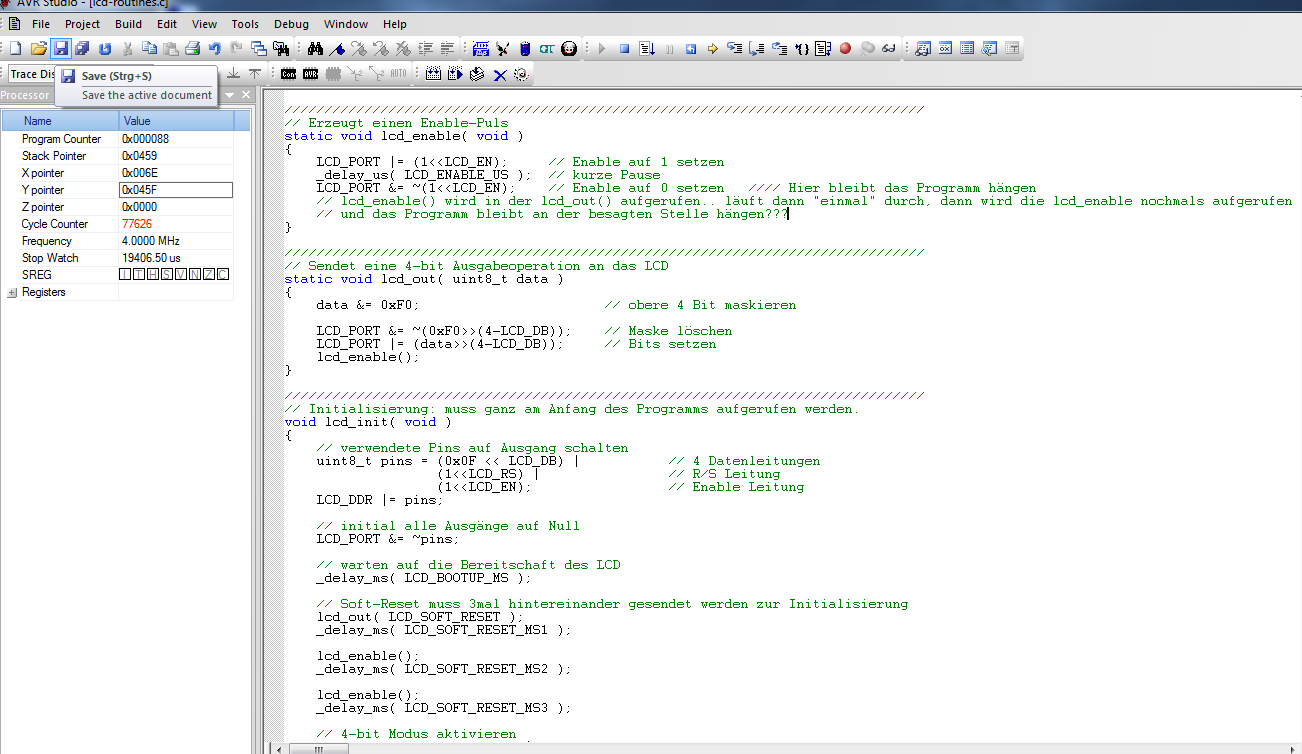
Task: Open the Help menu
Action: point(395,24)
